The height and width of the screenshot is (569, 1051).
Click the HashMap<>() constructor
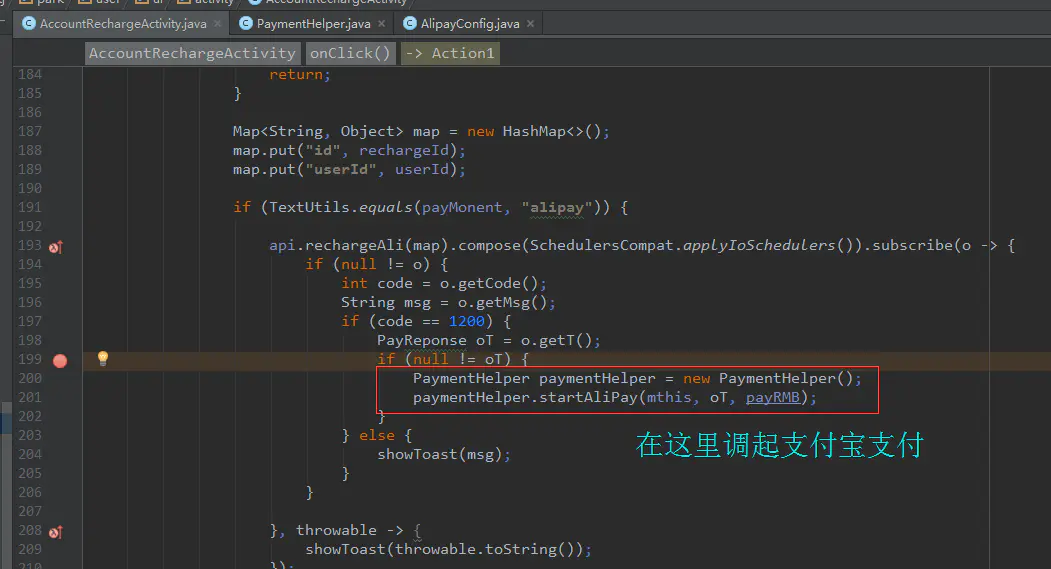552,131
